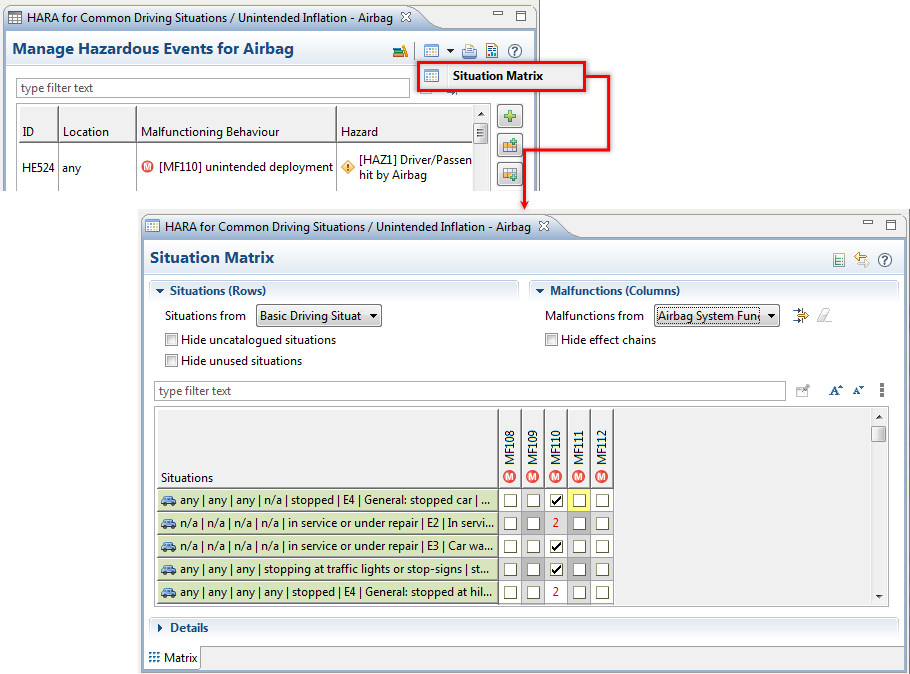Click the increase font size icon

[x=836, y=391]
